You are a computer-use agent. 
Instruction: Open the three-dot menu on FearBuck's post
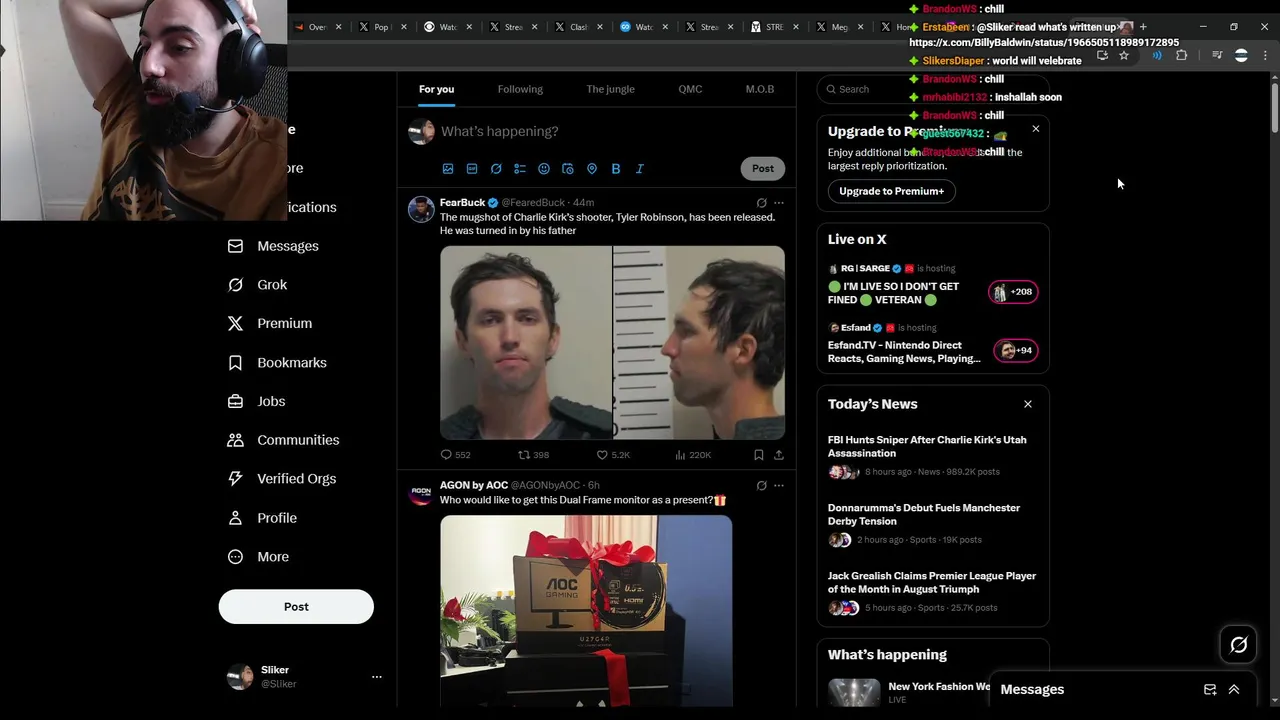click(x=779, y=203)
